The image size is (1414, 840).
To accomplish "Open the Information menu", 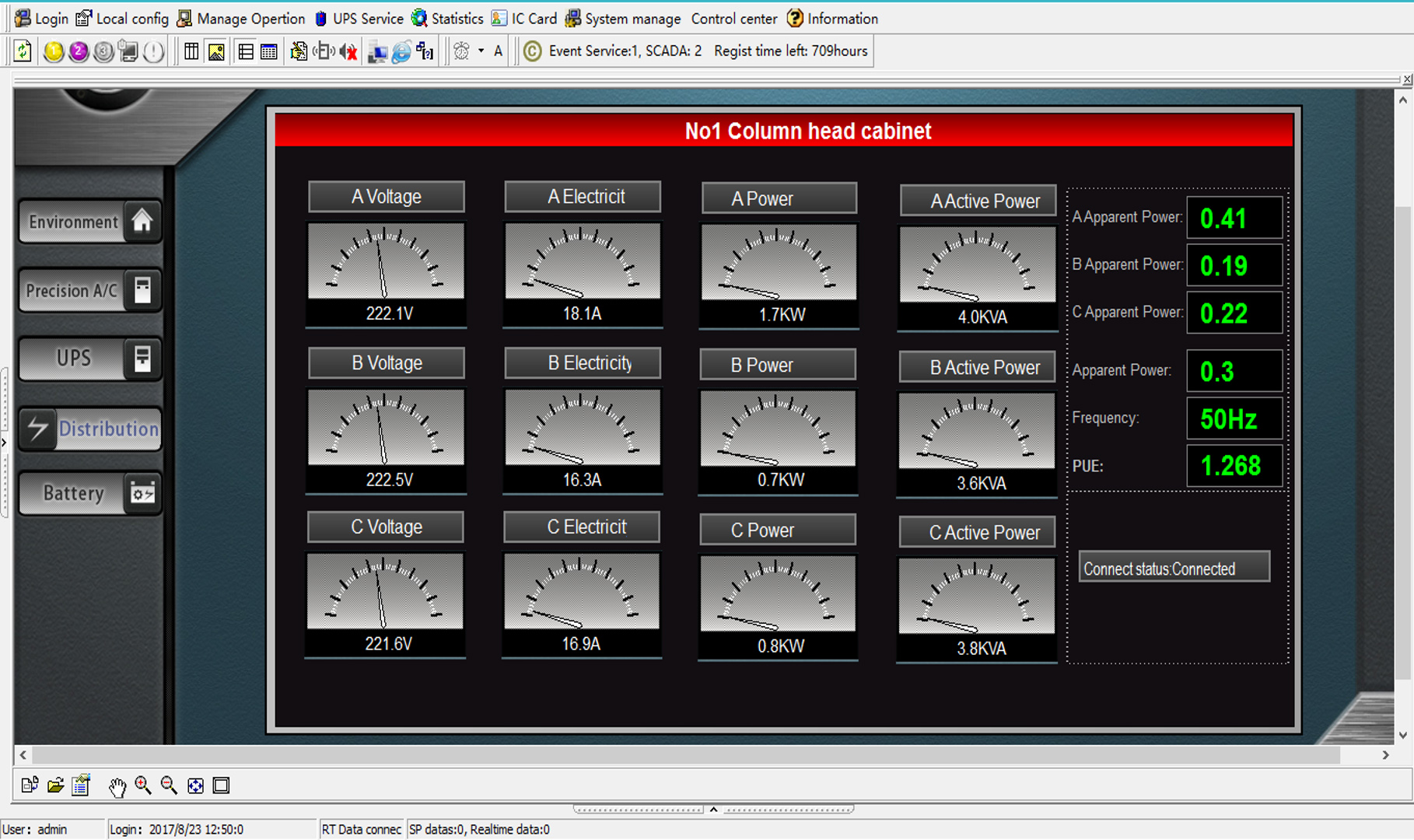I will coord(832,19).
